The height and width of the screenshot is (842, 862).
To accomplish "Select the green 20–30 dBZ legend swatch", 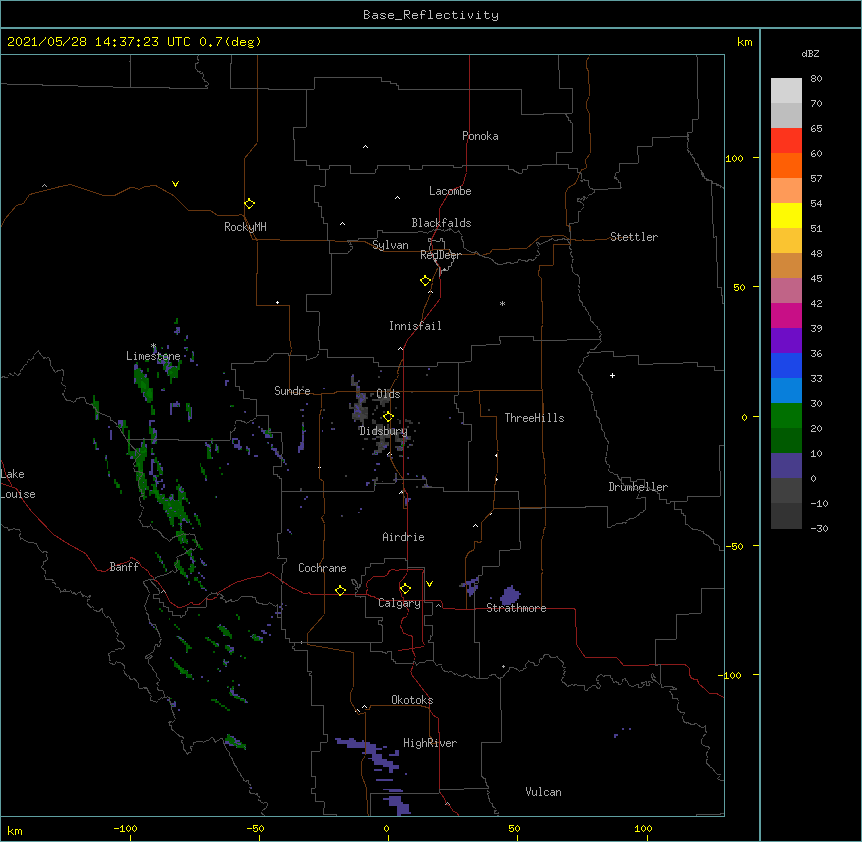I will (x=786, y=416).
